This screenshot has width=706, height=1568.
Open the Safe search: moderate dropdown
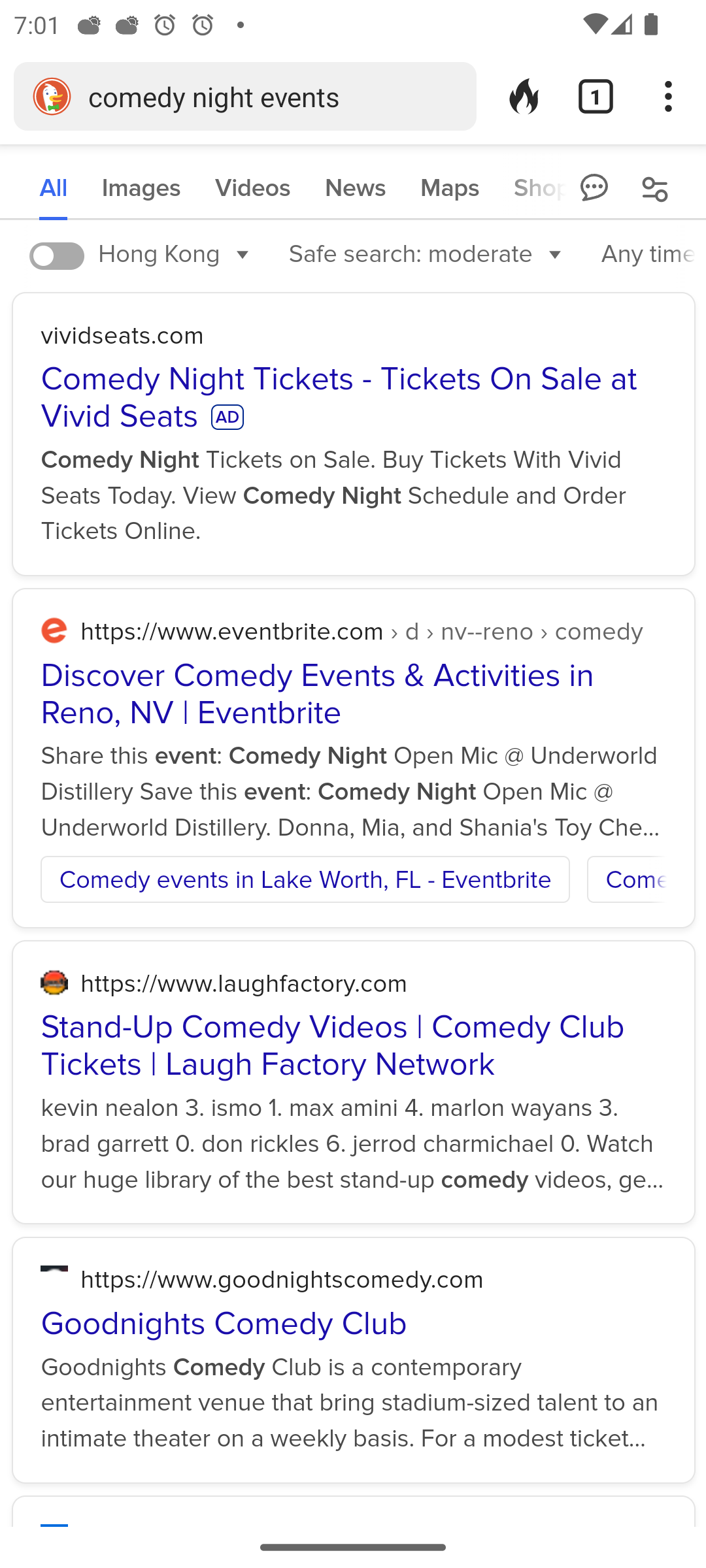coord(426,255)
